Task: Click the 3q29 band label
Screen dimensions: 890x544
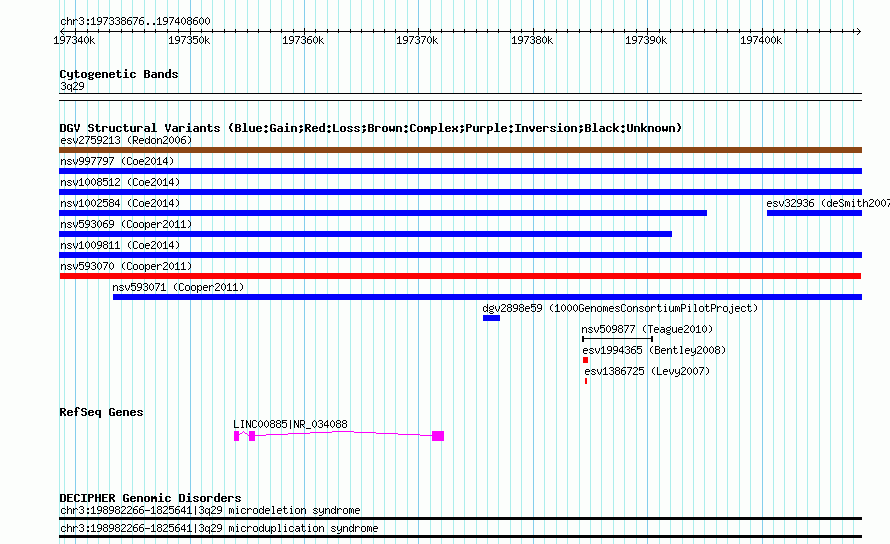Action: pos(72,86)
